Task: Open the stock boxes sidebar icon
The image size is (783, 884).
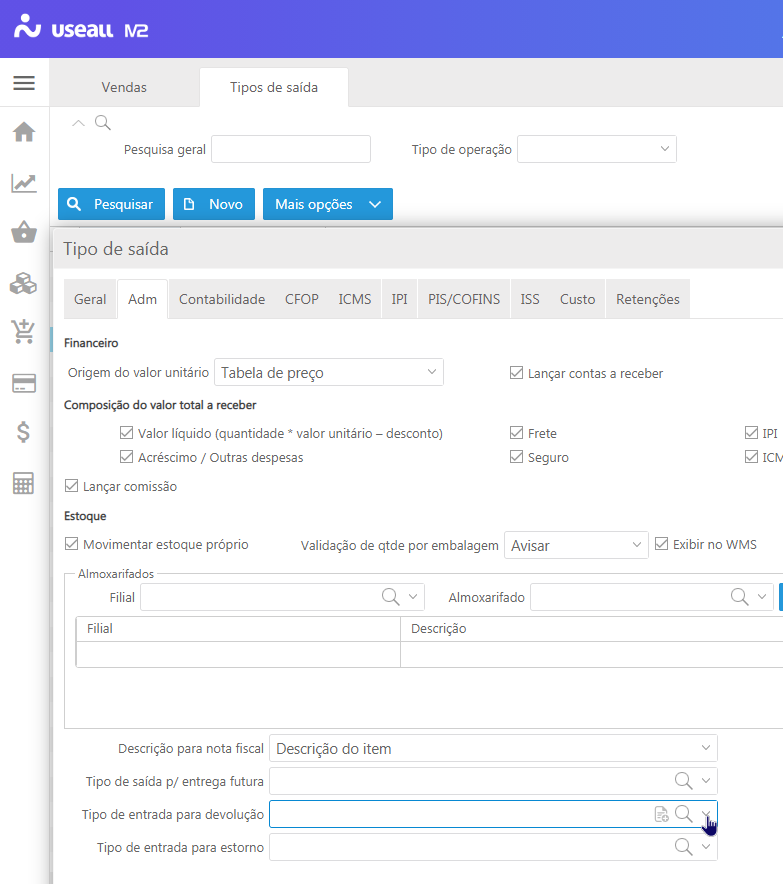Action: tap(24, 283)
